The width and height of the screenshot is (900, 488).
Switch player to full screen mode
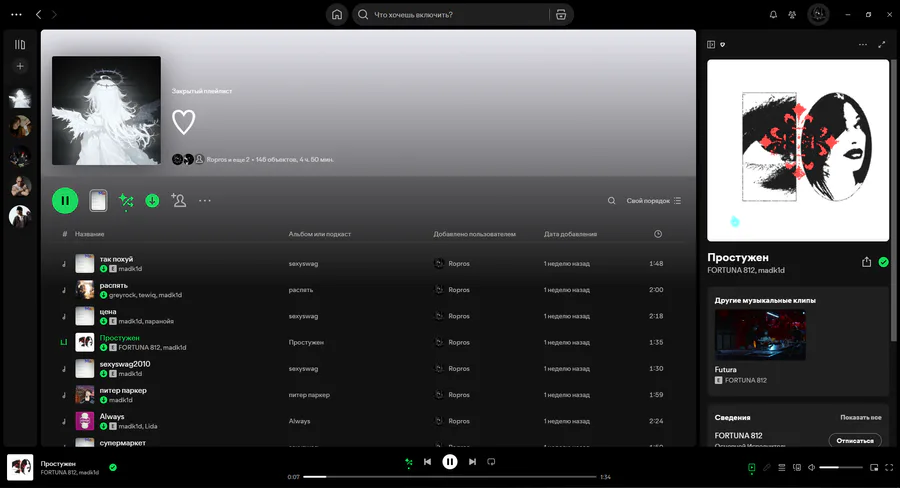coord(889,467)
